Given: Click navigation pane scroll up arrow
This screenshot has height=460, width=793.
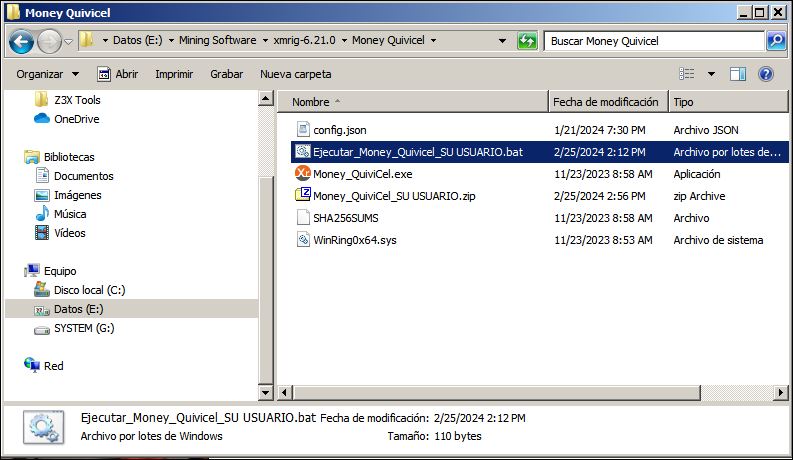Looking at the screenshot, I should (x=266, y=99).
